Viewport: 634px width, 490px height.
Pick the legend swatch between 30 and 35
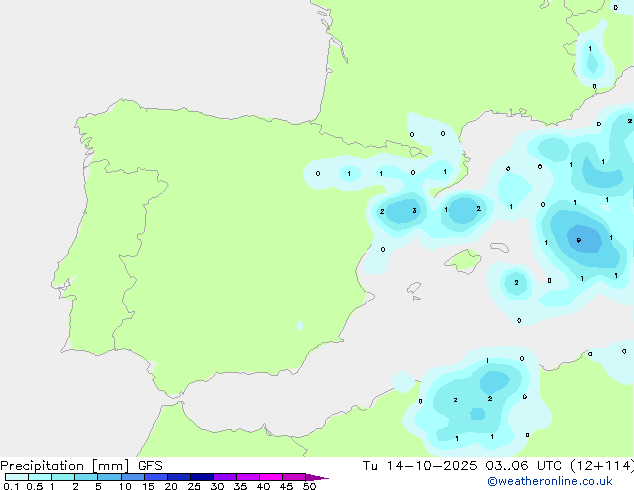click(x=225, y=477)
